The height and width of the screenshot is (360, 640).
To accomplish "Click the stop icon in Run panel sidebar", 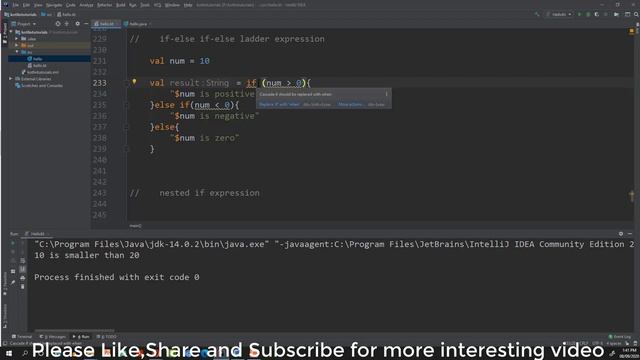I will [13, 252].
